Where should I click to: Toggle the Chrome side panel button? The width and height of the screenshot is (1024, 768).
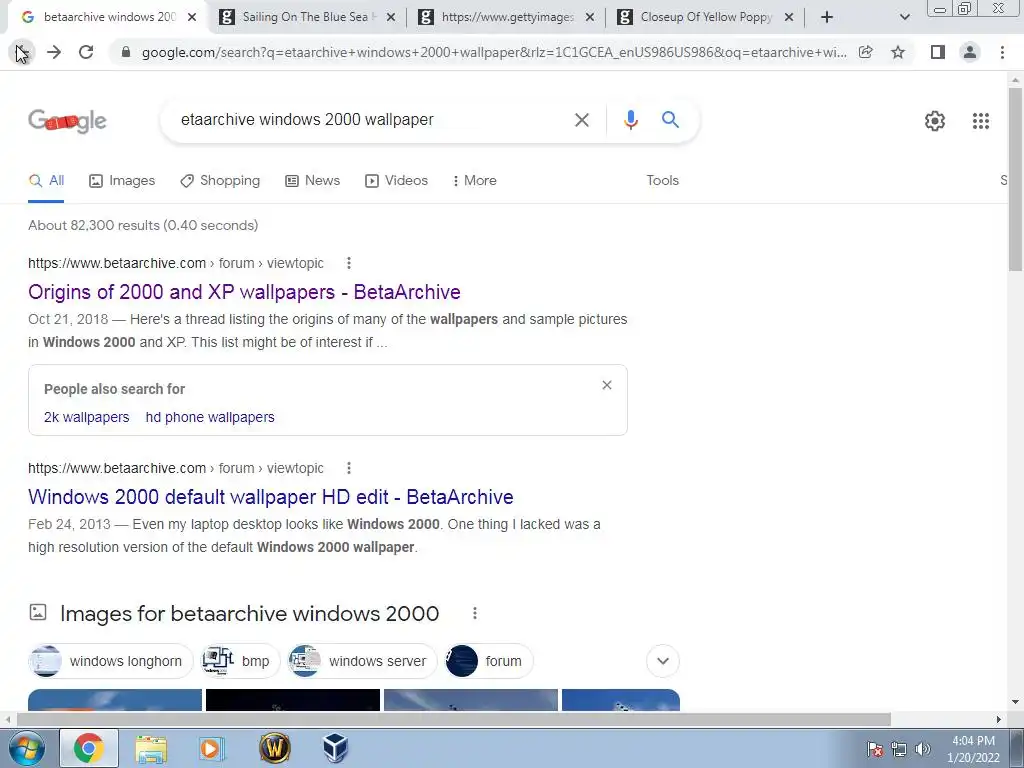coord(937,52)
